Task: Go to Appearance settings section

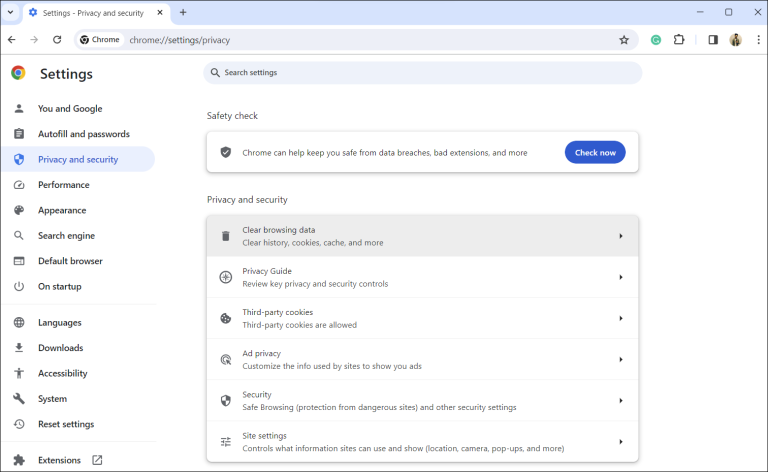Action: [62, 210]
